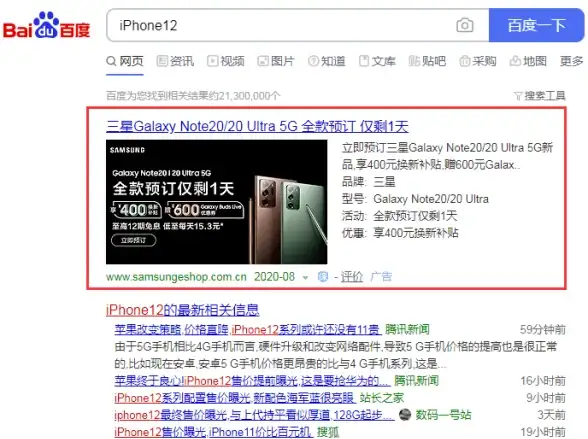This screenshot has width=588, height=439.
Task: Select the 网页 tab
Action: pos(125,61)
